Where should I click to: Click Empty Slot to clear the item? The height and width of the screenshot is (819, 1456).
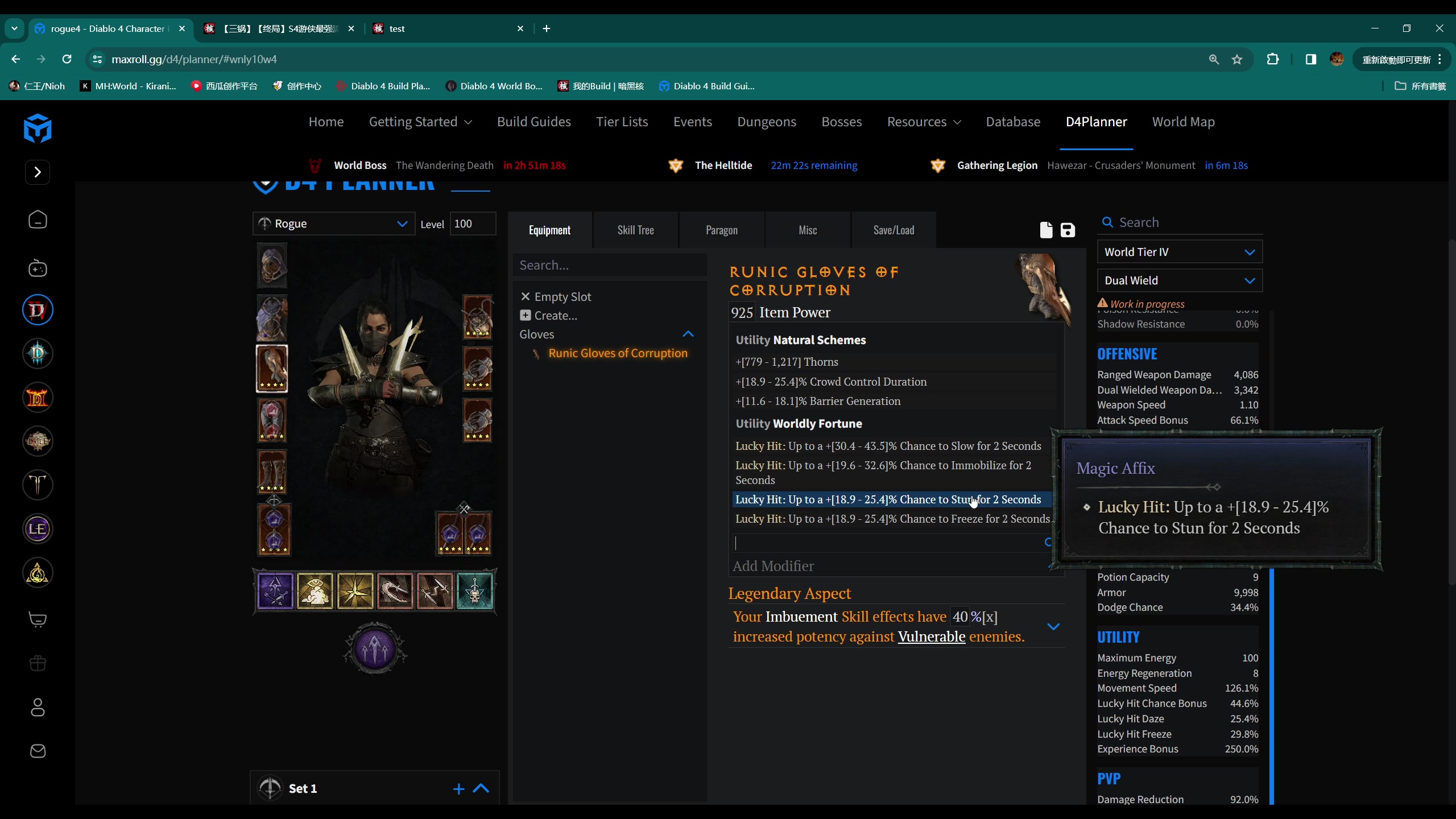pos(556,296)
